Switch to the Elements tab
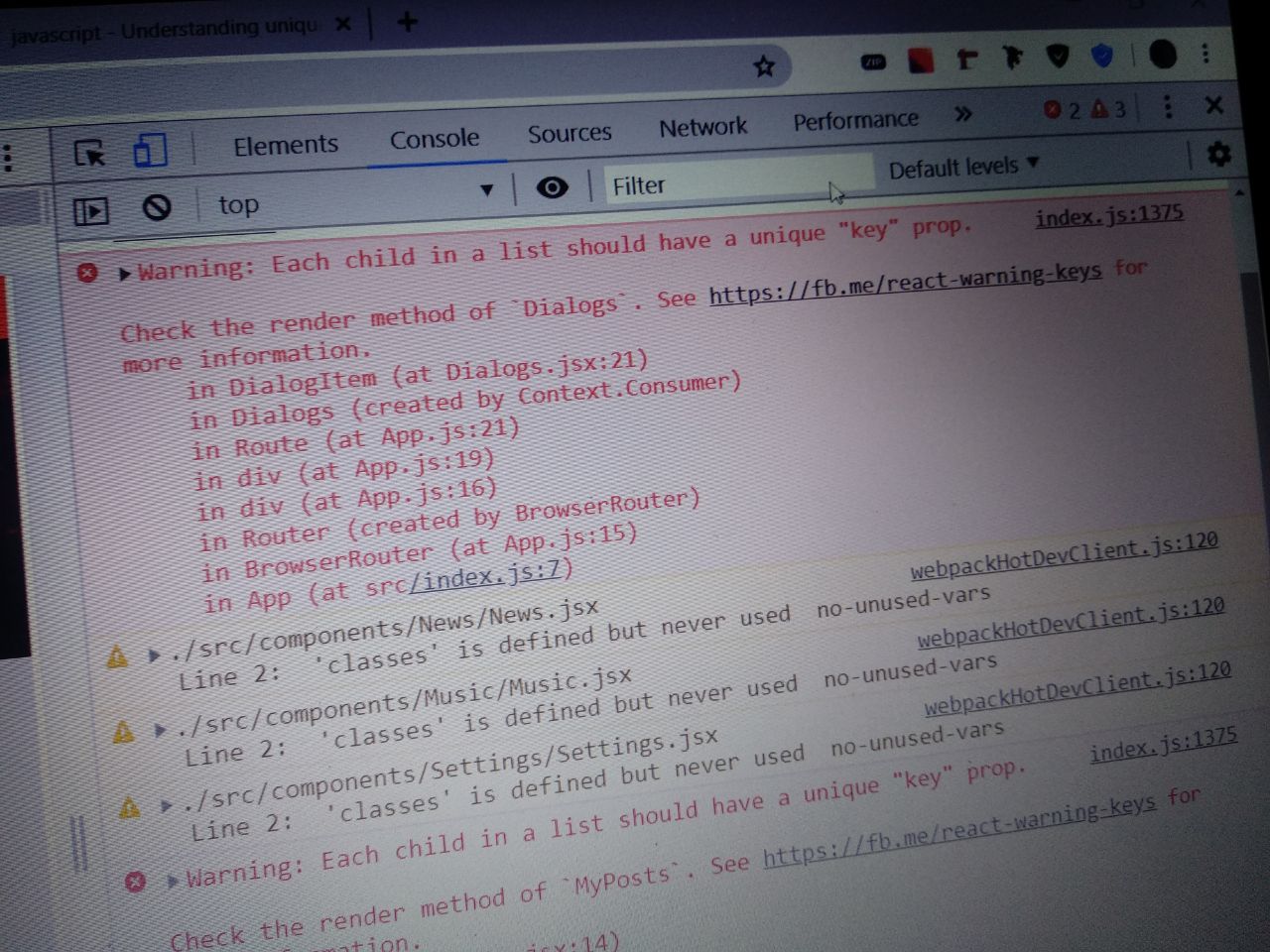The image size is (1270, 952). [x=286, y=145]
